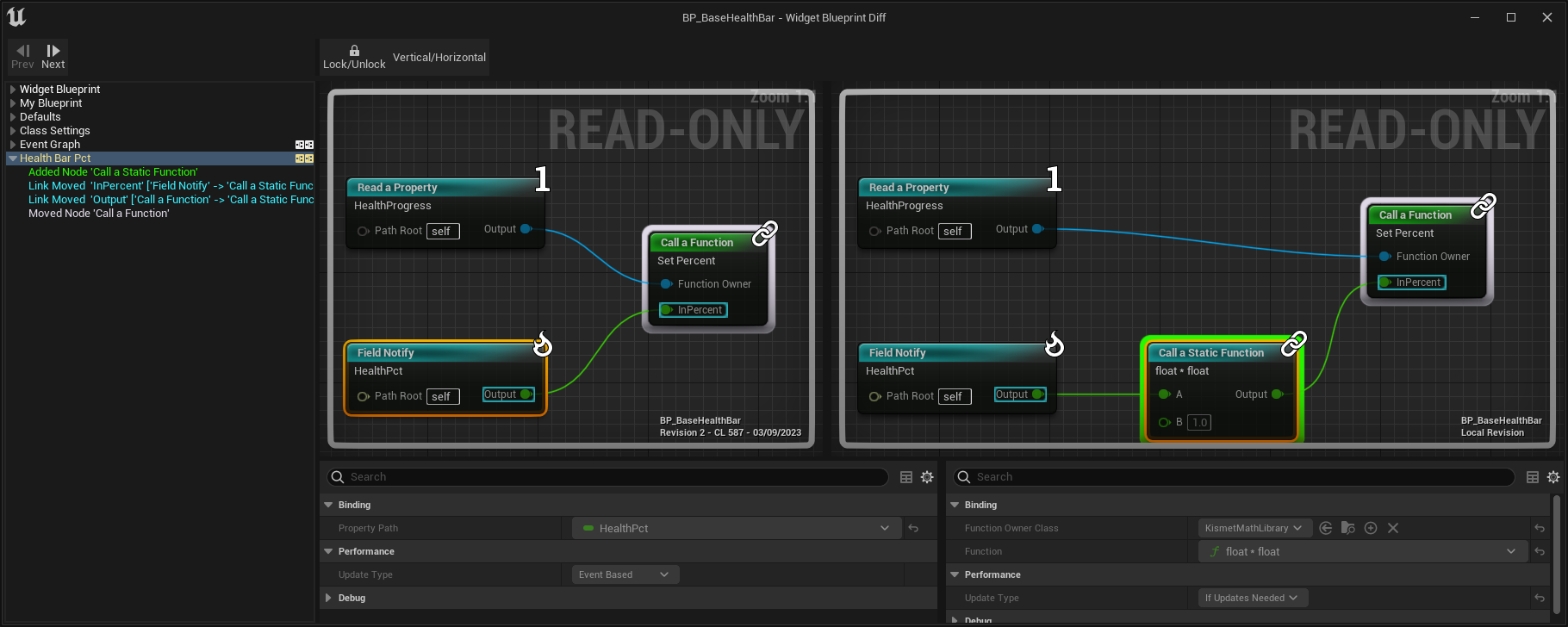Screen dimensions: 1568x627
Task: Select 'Added Node Call a Static Function' entry
Action: [113, 172]
